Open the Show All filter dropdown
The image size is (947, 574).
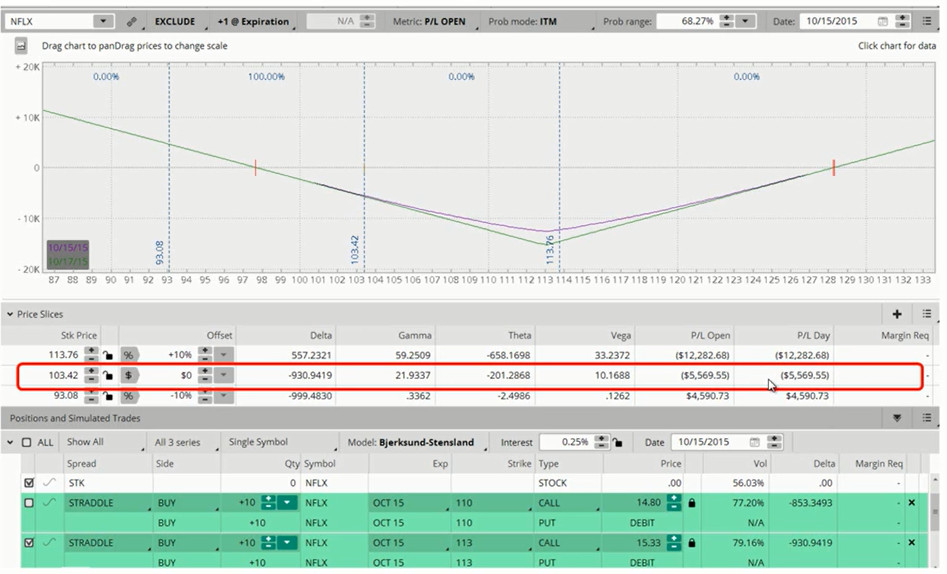pyautogui.click(x=103, y=442)
